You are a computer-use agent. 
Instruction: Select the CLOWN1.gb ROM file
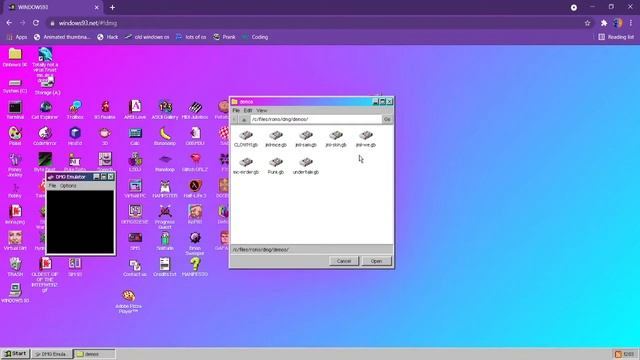point(246,139)
